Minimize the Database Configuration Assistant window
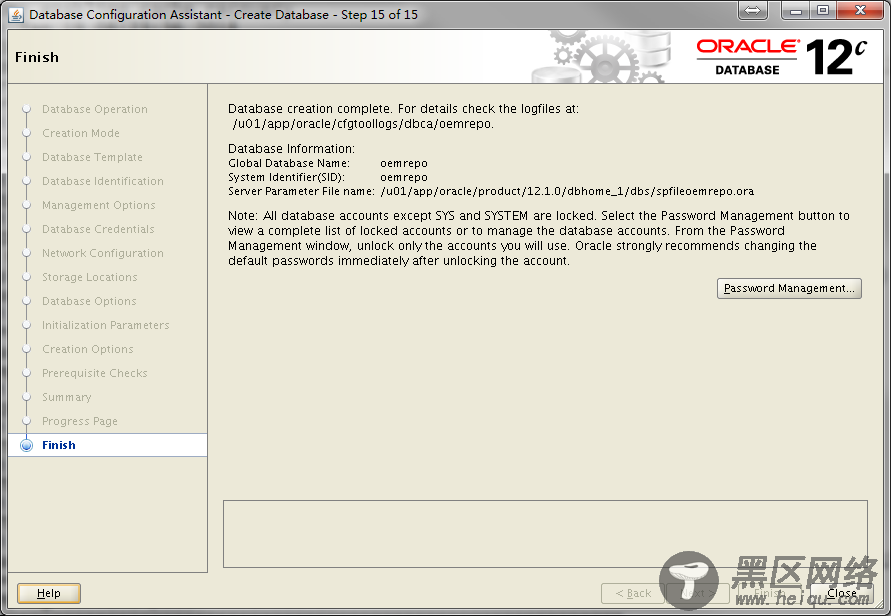This screenshot has height=616, width=891. tap(795, 10)
